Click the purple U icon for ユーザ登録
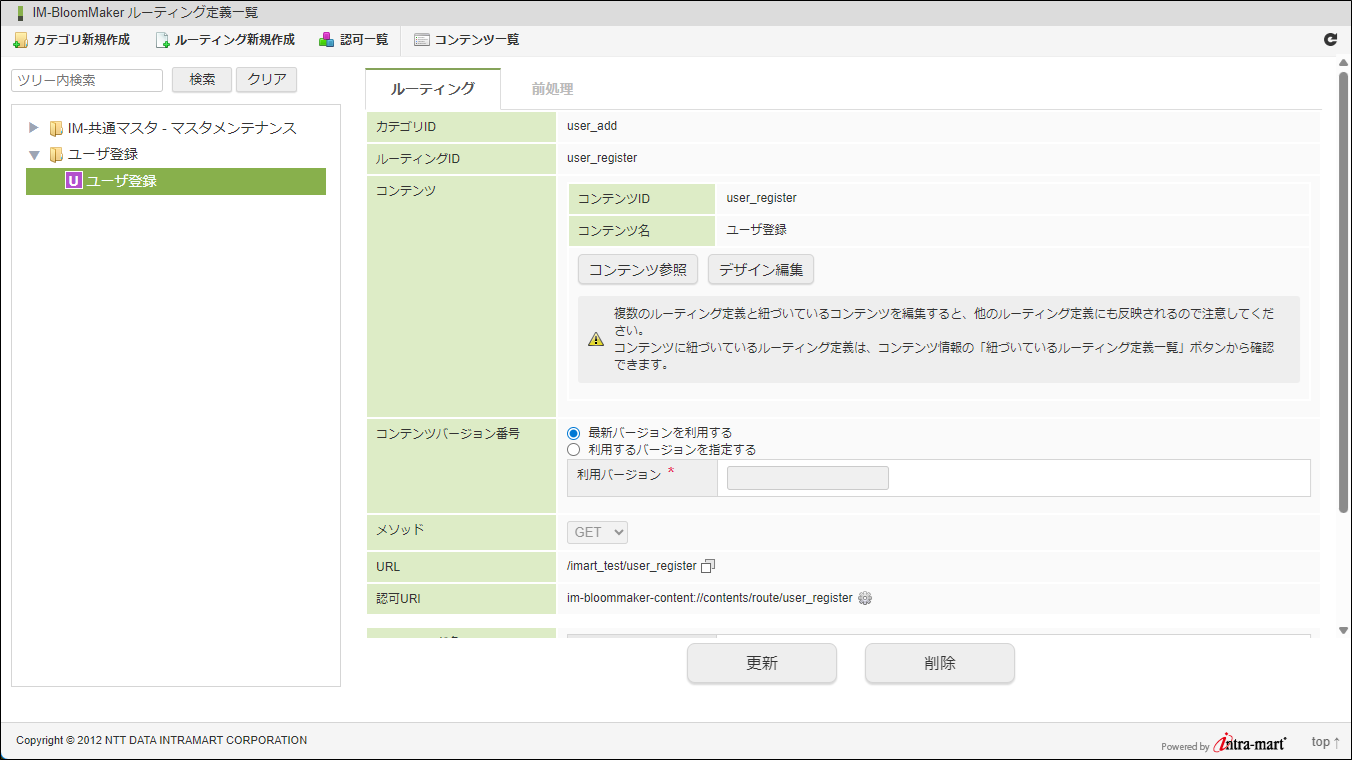This screenshot has height=760, width=1352. tap(73, 181)
